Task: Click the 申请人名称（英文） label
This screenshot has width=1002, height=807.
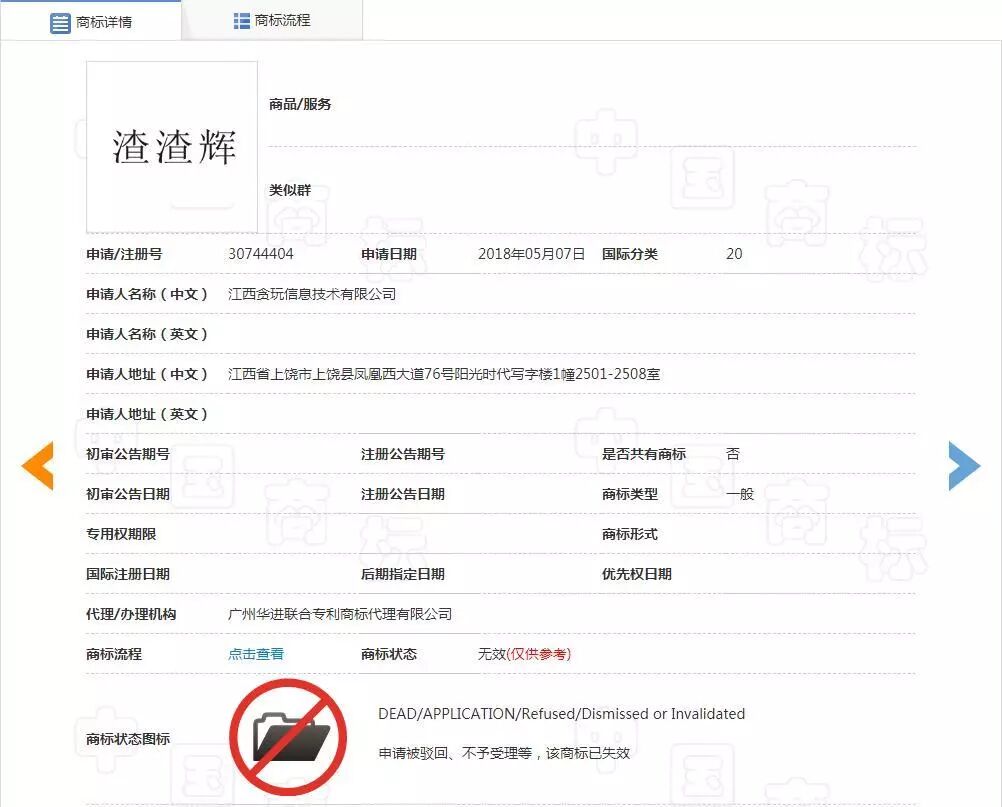Action: tap(147, 334)
